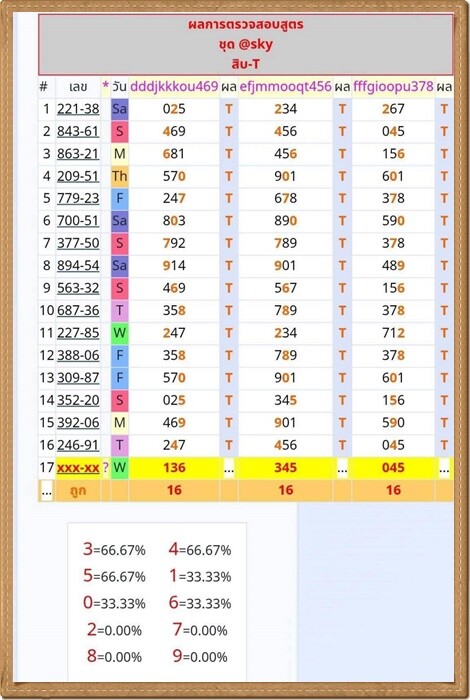Click the ellipsis button in the ถูก row
The width and height of the screenshot is (470, 700).
(x=46, y=491)
